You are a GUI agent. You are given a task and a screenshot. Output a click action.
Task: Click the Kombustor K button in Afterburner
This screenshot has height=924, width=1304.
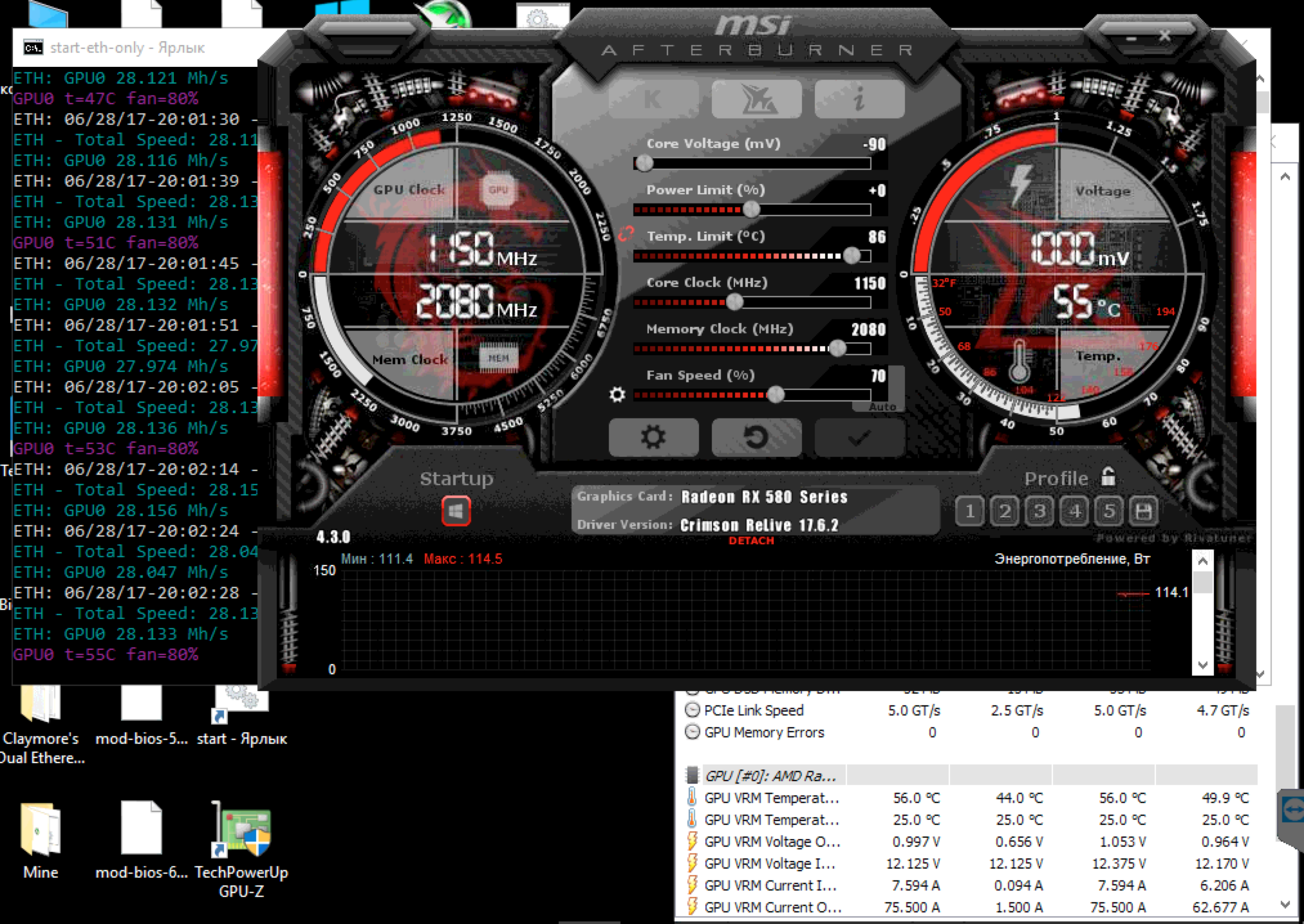[653, 100]
